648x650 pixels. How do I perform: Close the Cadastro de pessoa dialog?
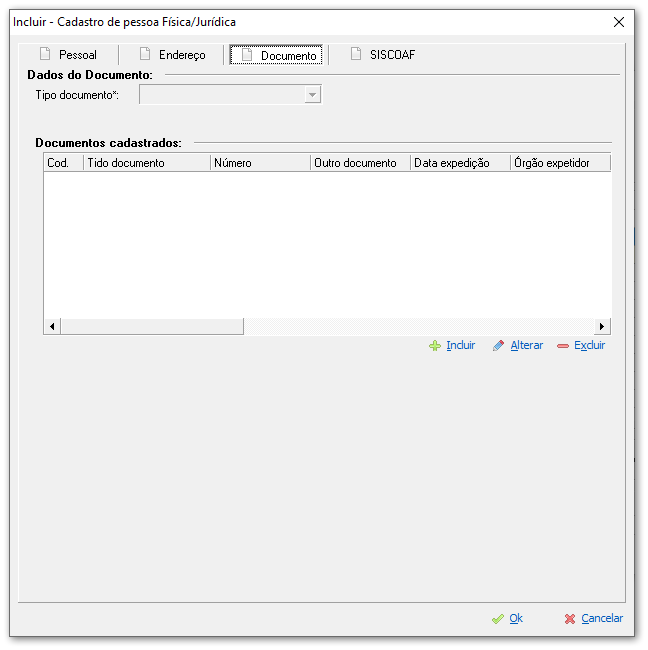point(619,22)
